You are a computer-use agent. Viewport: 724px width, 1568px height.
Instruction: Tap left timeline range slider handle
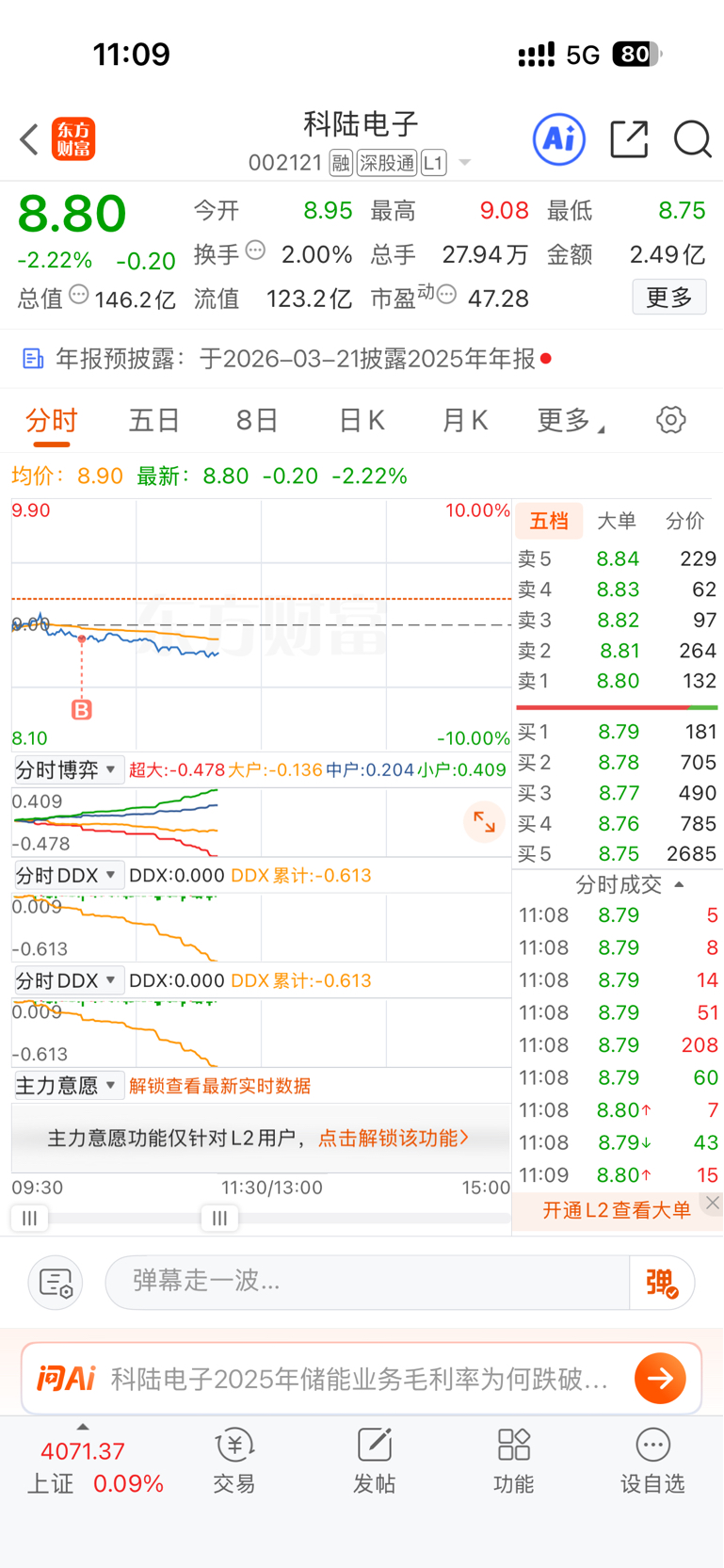tap(29, 1218)
